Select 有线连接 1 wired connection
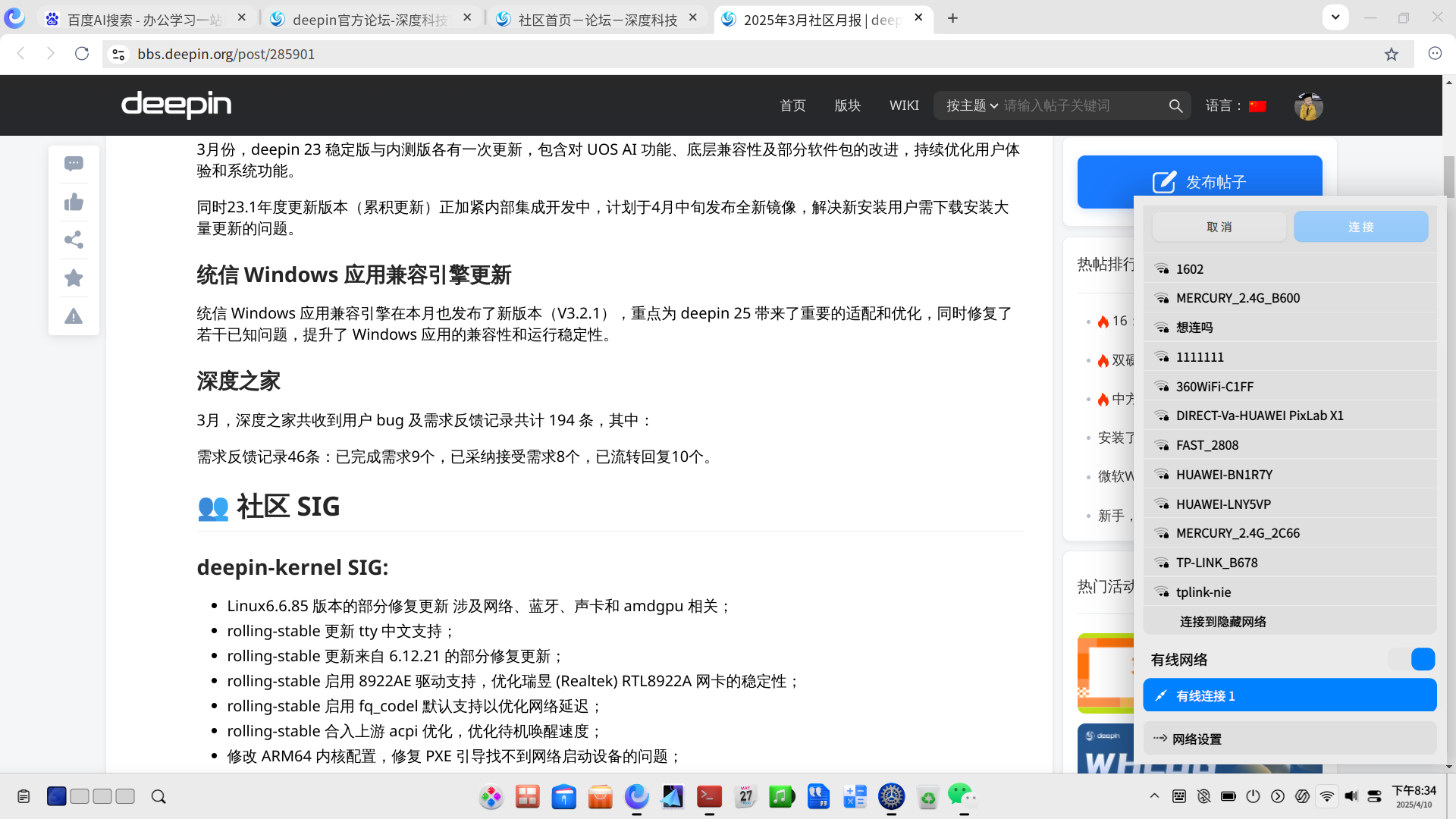This screenshot has height=819, width=1456. (1289, 695)
